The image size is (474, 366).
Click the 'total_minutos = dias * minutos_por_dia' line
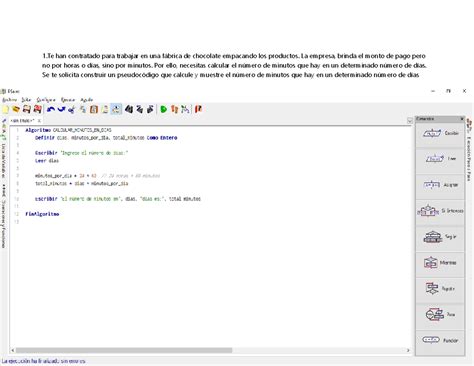coord(82,183)
